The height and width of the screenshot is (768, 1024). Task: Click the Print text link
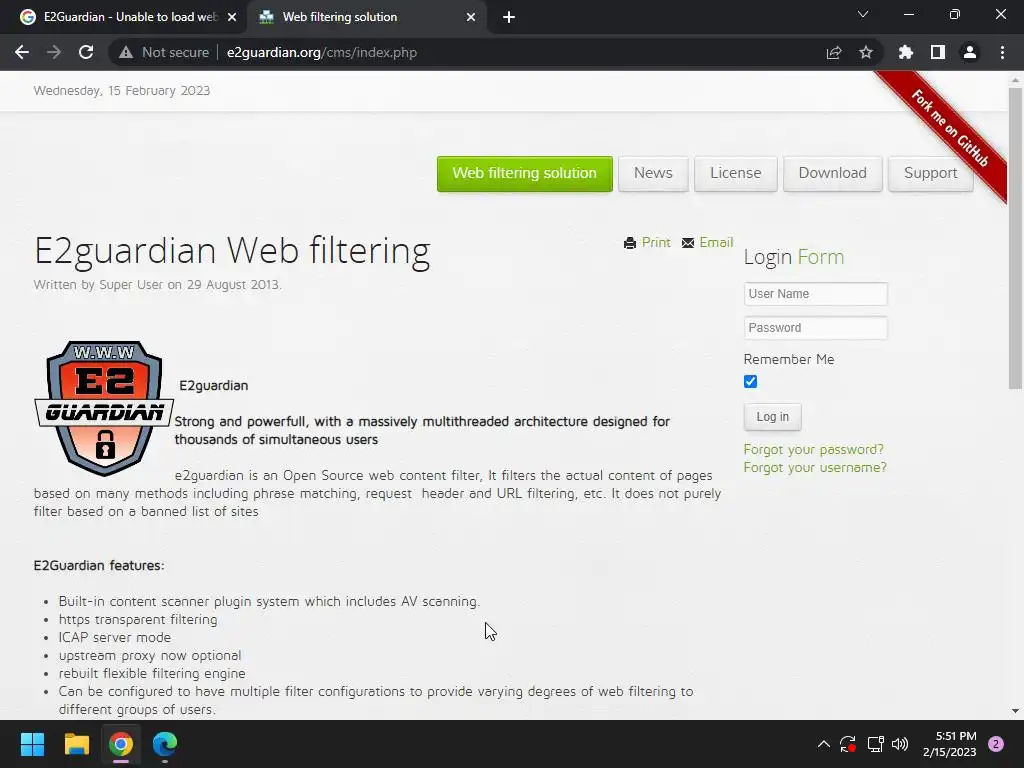(656, 242)
